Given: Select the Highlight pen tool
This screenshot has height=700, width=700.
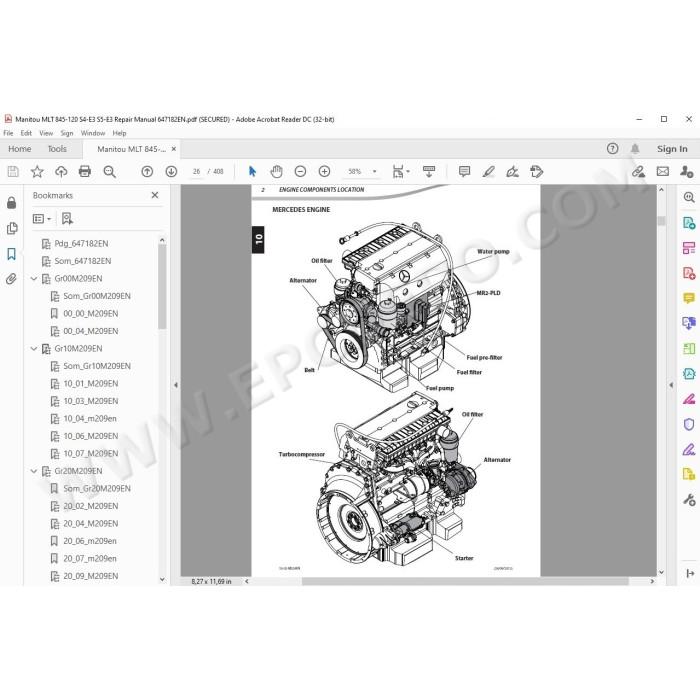Looking at the screenshot, I should click(488, 171).
